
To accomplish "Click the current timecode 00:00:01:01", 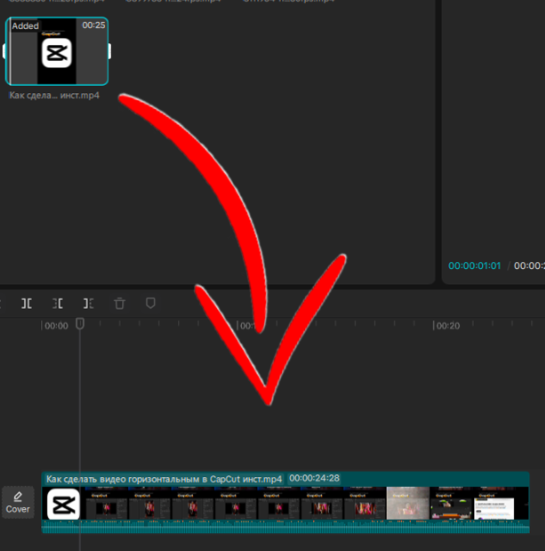I will (x=474, y=266).
